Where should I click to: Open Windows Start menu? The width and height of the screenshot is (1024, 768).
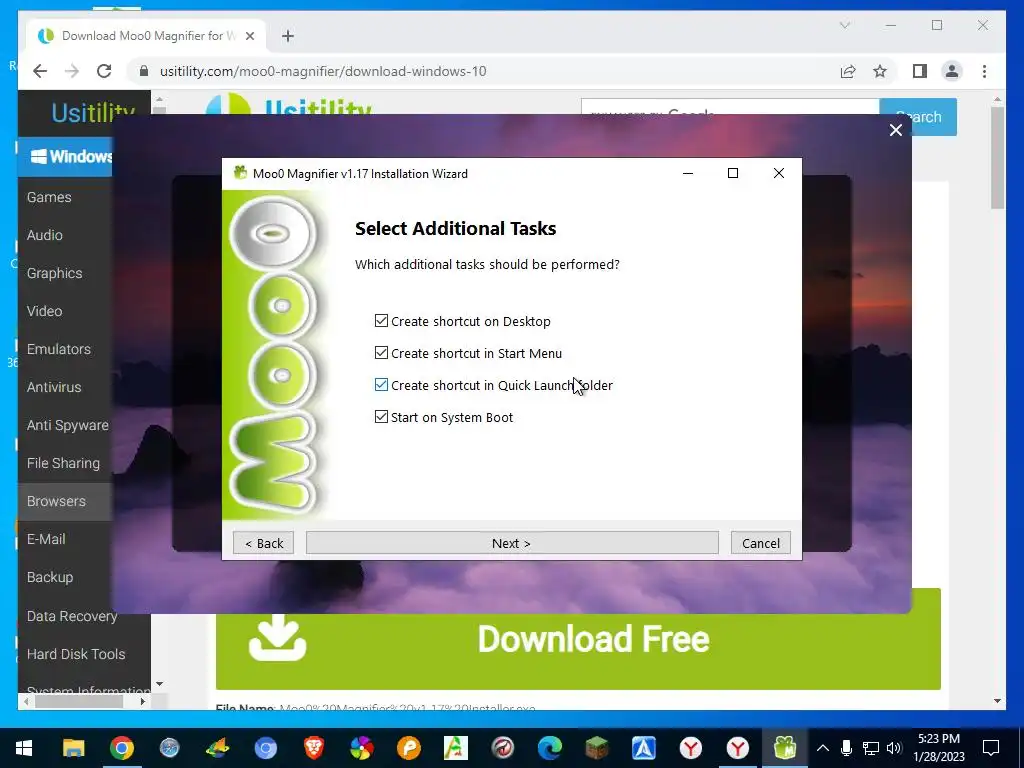click(x=24, y=748)
